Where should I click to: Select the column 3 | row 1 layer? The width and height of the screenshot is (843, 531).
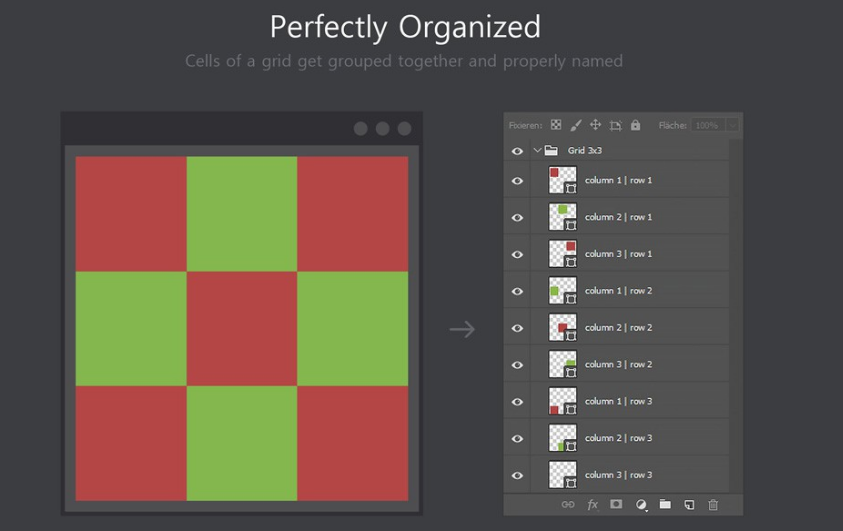pyautogui.click(x=618, y=254)
